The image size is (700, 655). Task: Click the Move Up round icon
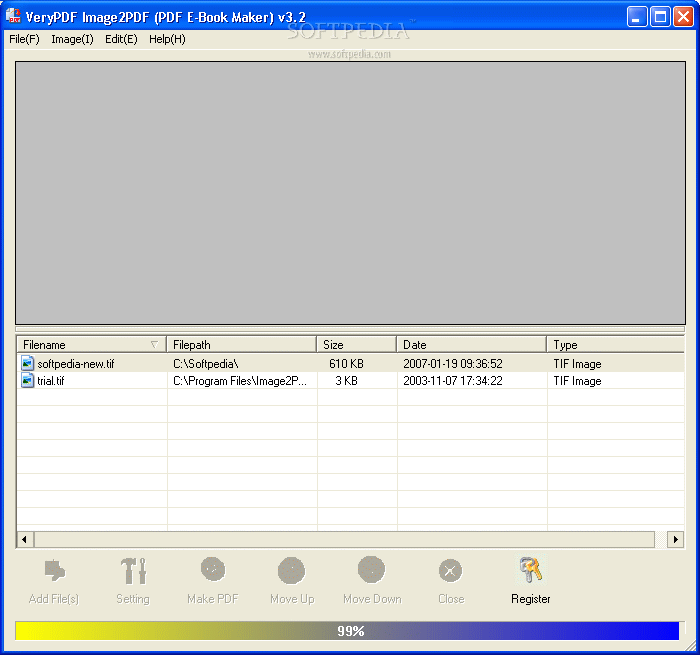(x=292, y=571)
